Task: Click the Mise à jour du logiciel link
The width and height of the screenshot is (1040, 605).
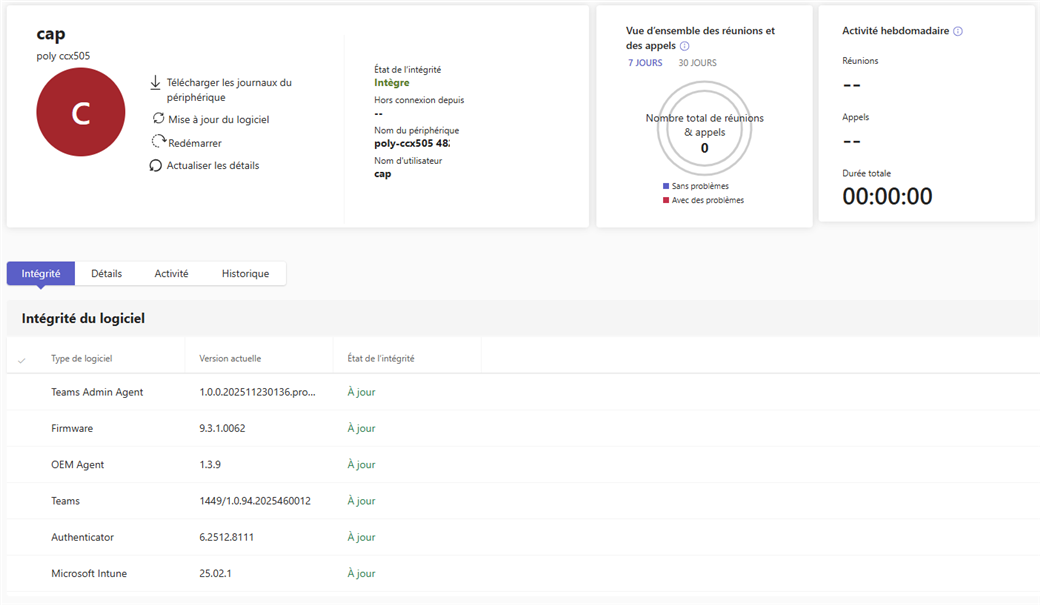Action: pyautogui.click(x=218, y=119)
